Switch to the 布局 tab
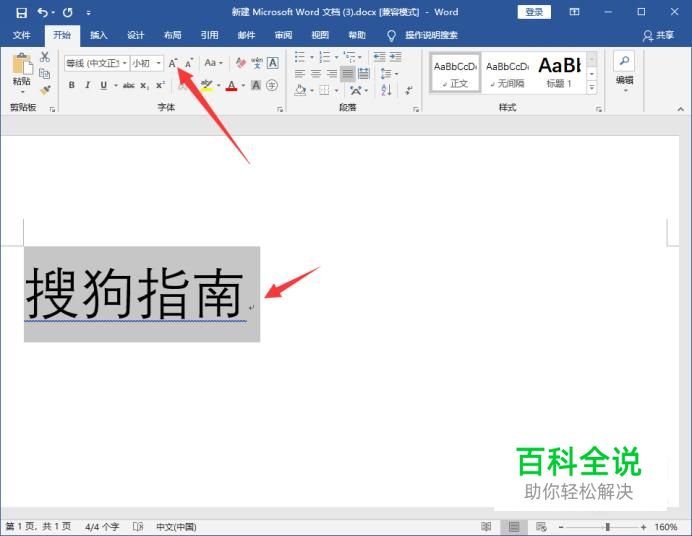Viewport: 692px width, 536px height. click(x=172, y=35)
